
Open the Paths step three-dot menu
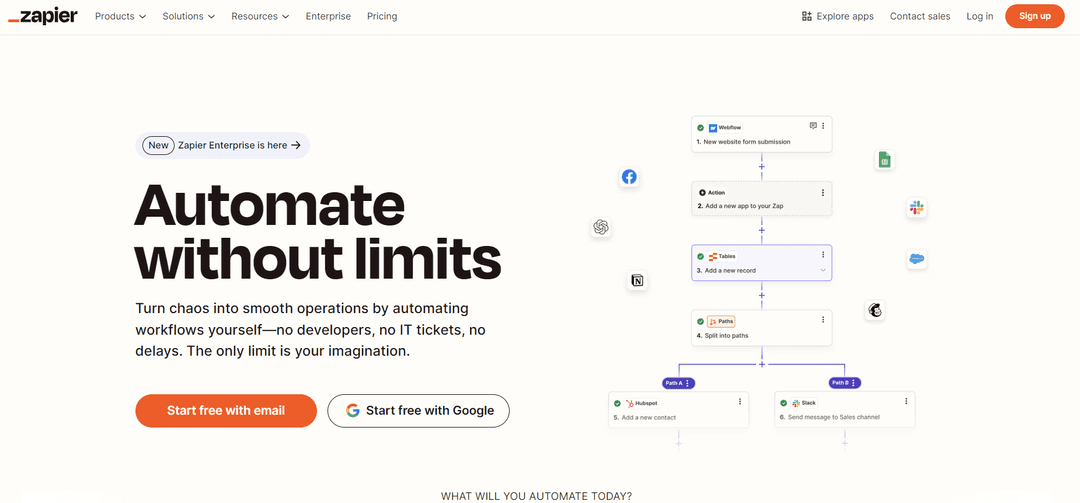[823, 320]
